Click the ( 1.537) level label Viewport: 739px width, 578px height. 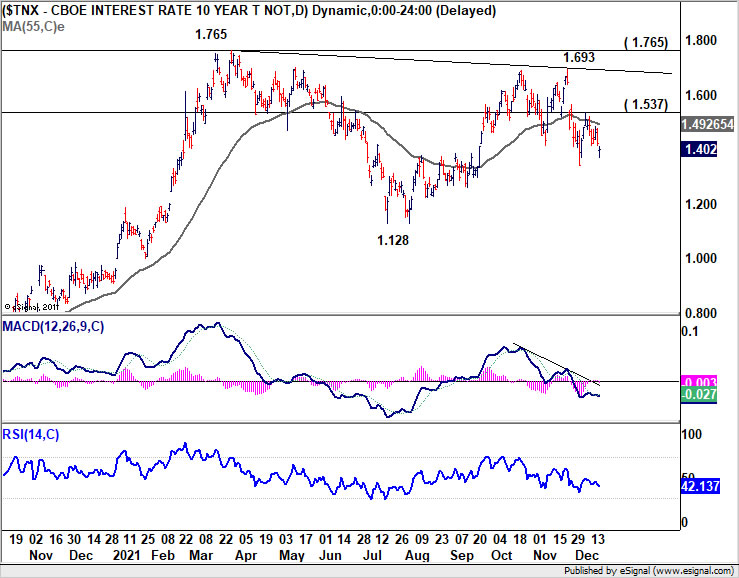[x=646, y=104]
